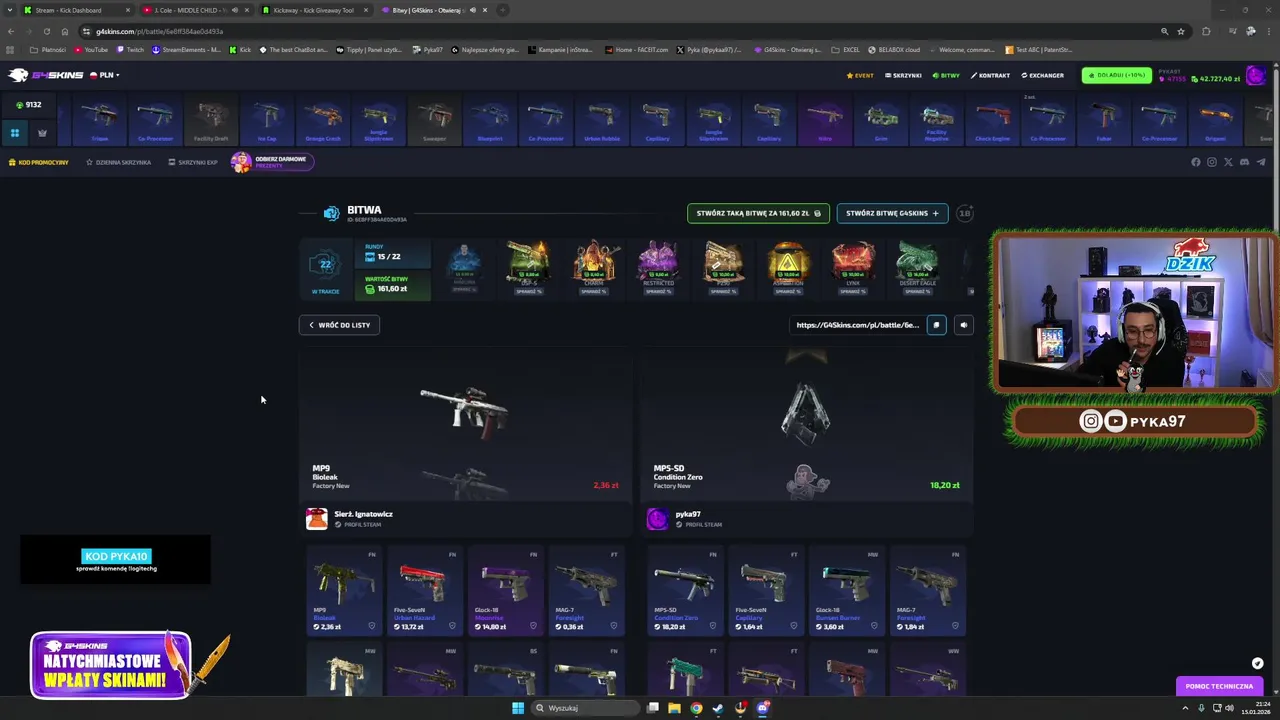Switch to Stream - Kick Dashboard tab

pos(75,10)
